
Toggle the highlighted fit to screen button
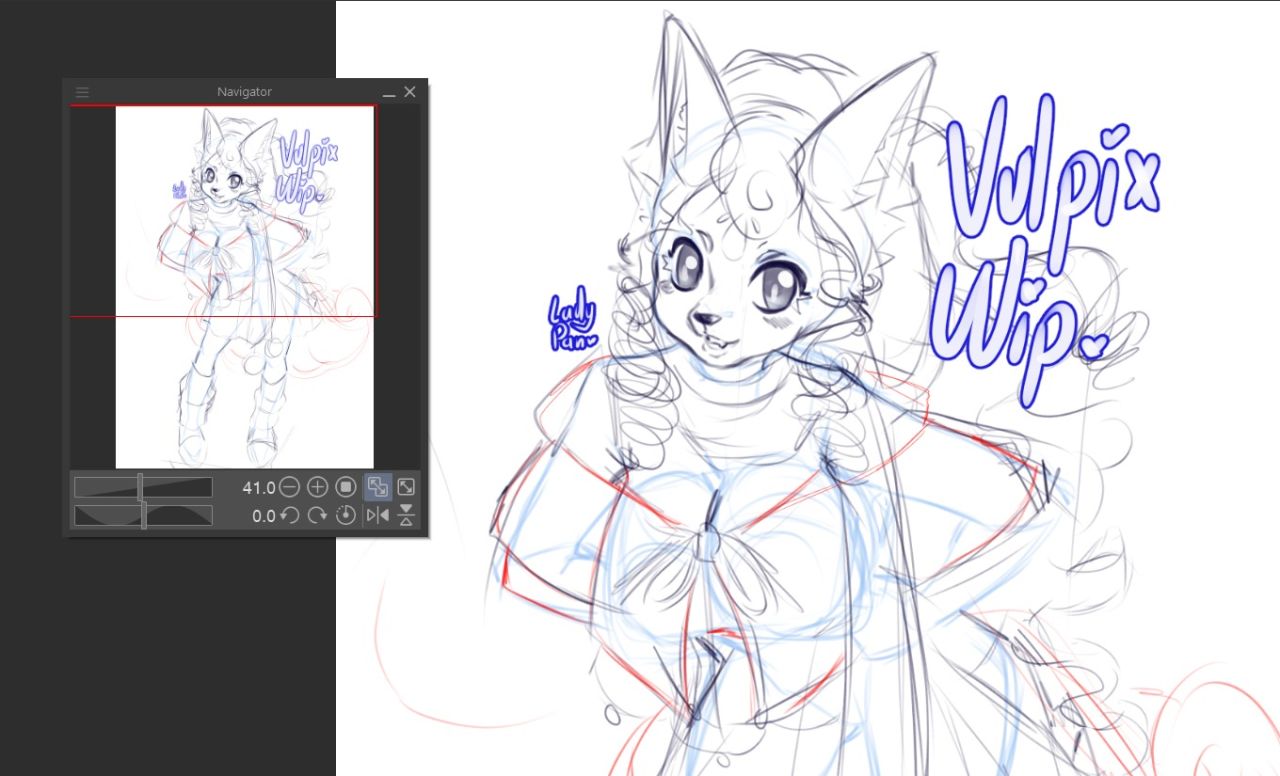pyautogui.click(x=377, y=487)
